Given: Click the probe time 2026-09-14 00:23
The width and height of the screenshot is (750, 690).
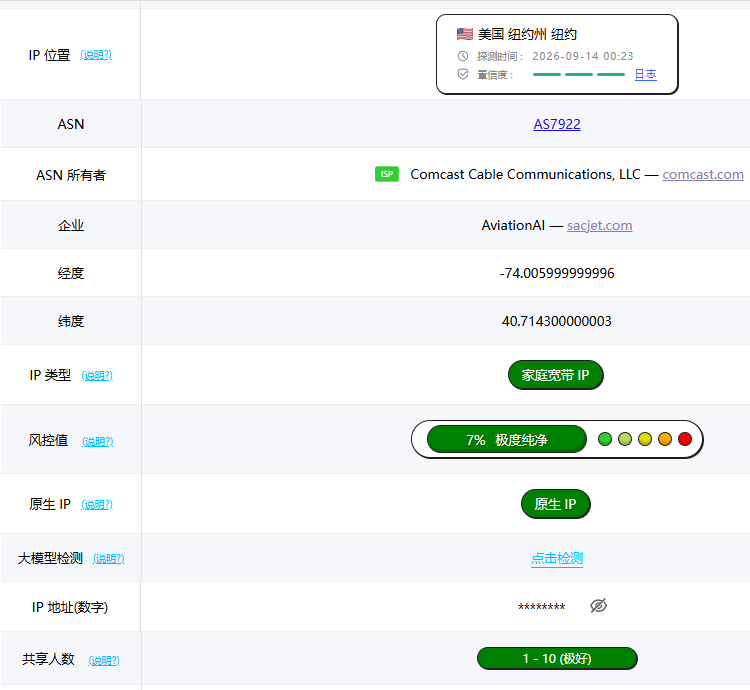Looking at the screenshot, I should (x=583, y=56).
